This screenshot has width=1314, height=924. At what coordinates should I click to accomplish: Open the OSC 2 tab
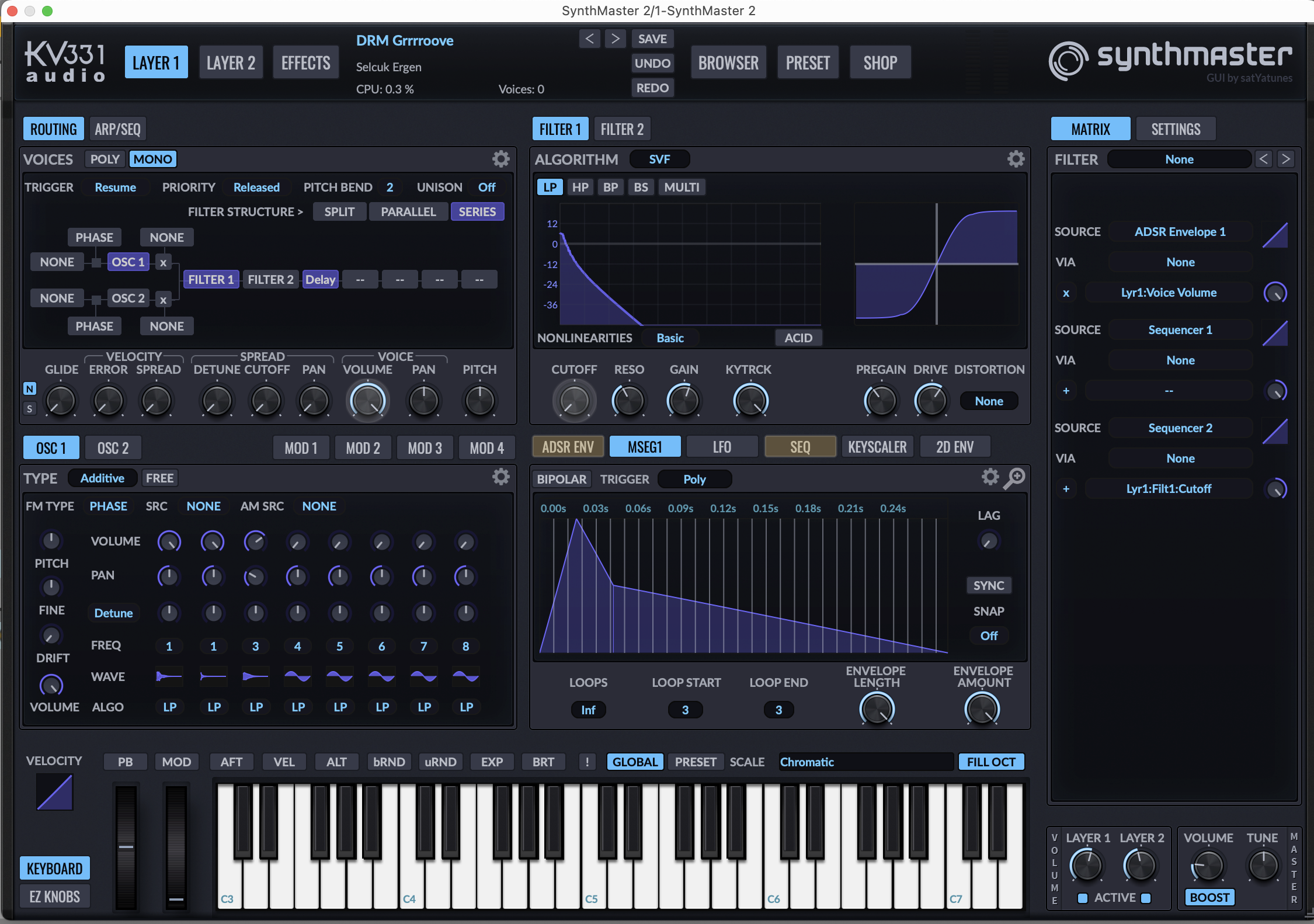(113, 448)
